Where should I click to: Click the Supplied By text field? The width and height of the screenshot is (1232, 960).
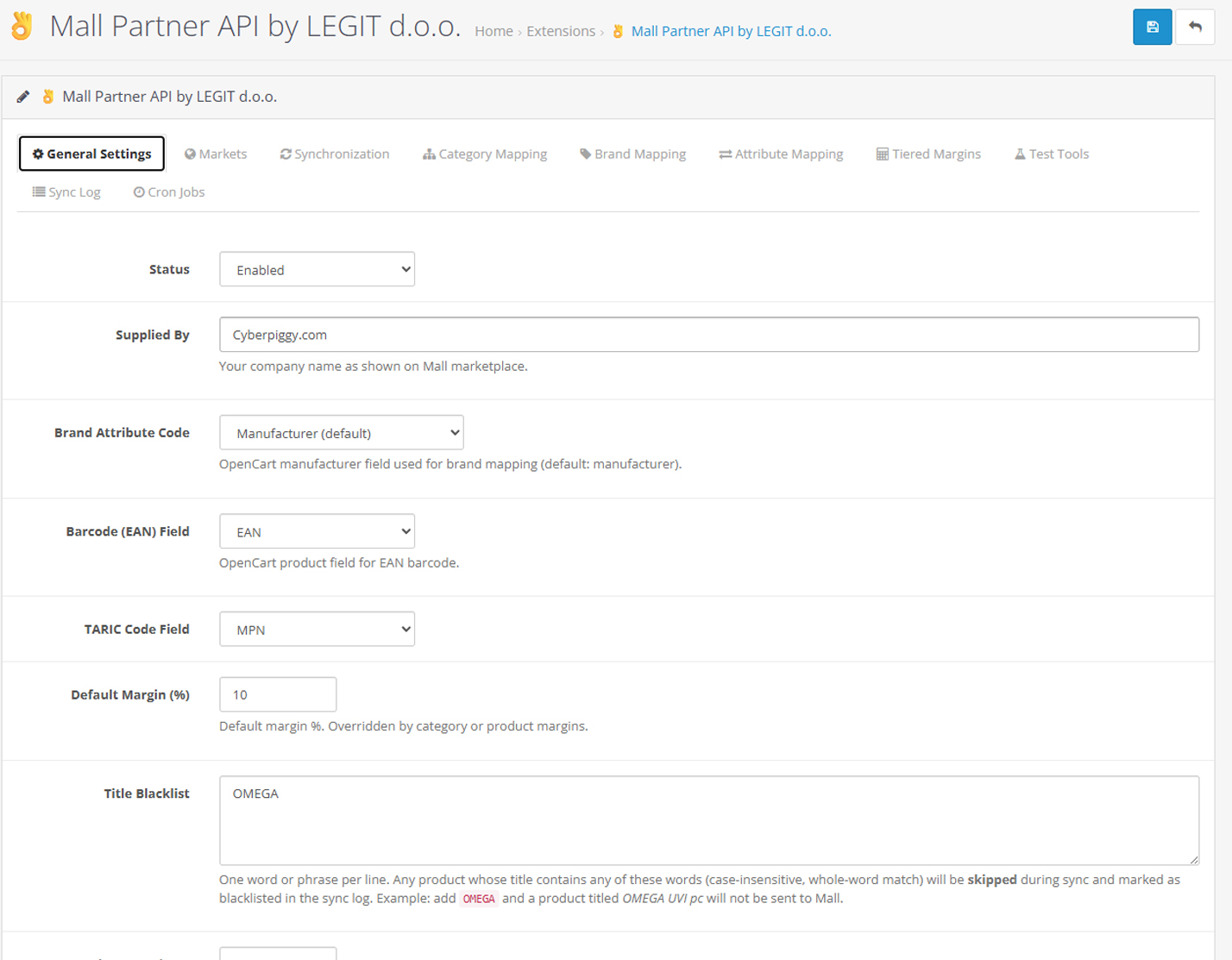click(x=709, y=335)
